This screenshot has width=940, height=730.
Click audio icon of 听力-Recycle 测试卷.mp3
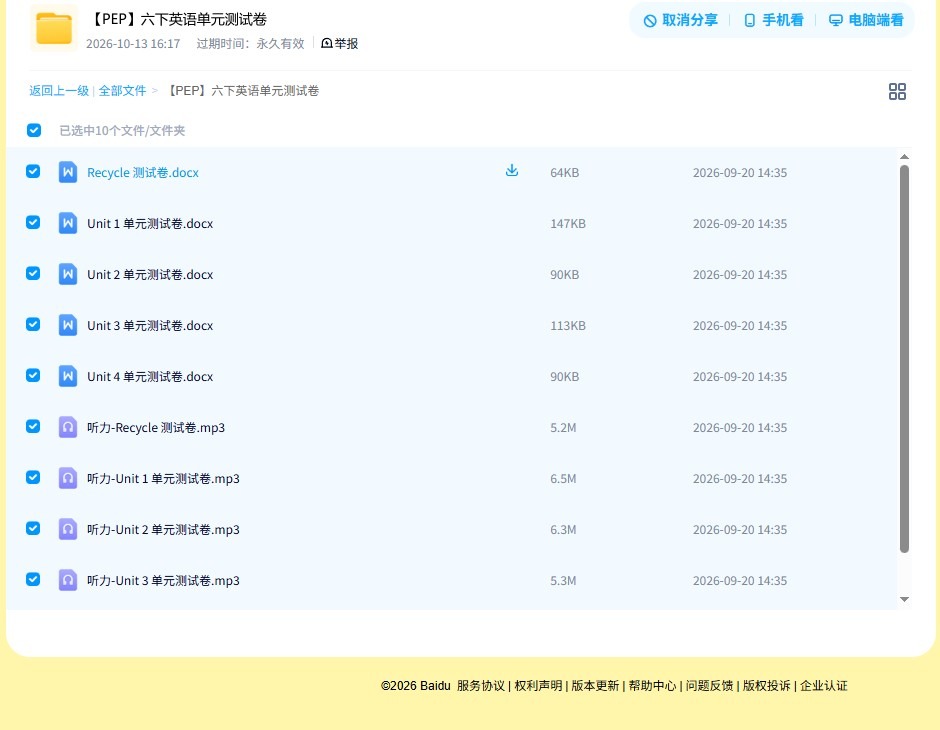tap(68, 427)
